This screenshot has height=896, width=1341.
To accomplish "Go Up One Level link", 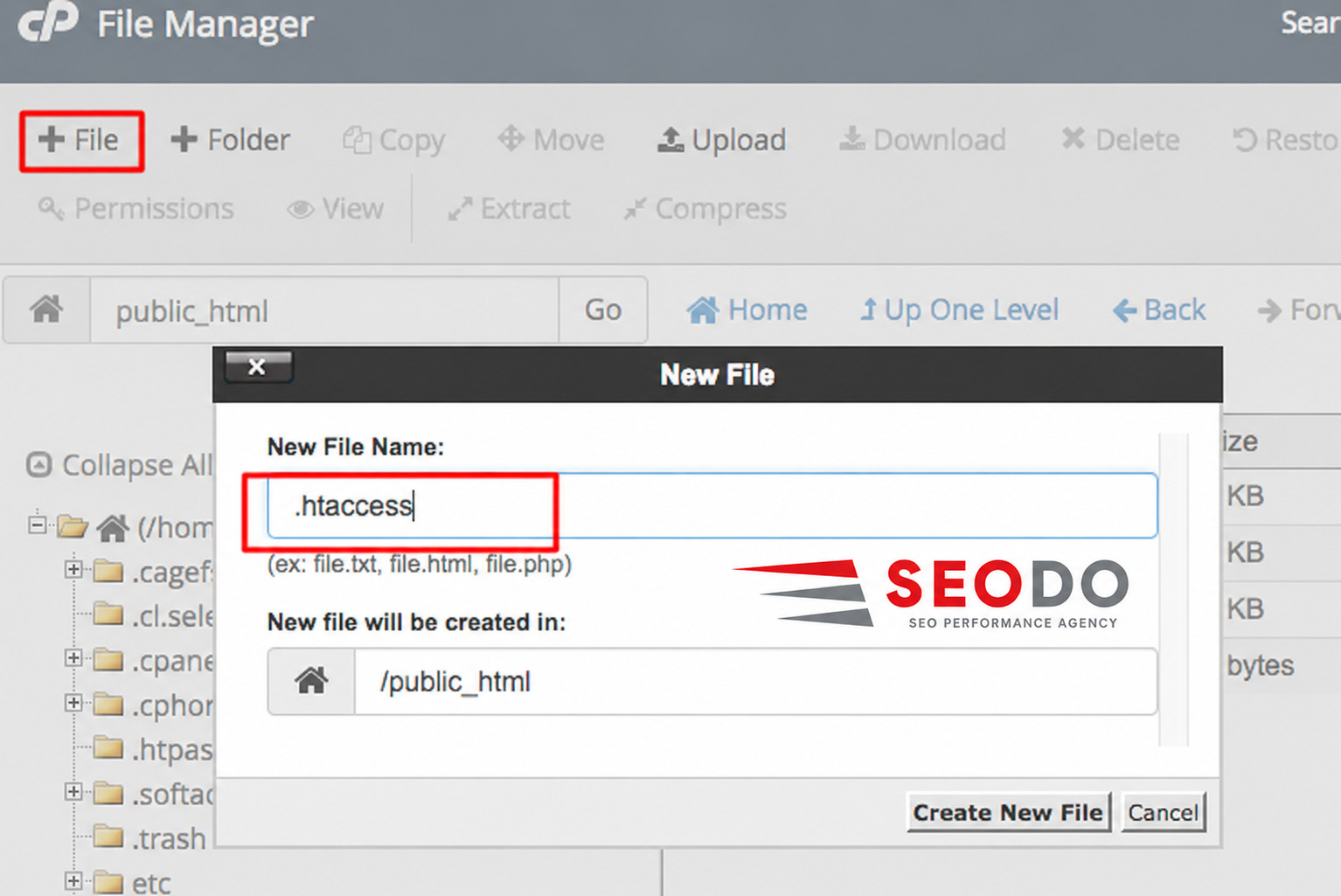I will point(960,310).
